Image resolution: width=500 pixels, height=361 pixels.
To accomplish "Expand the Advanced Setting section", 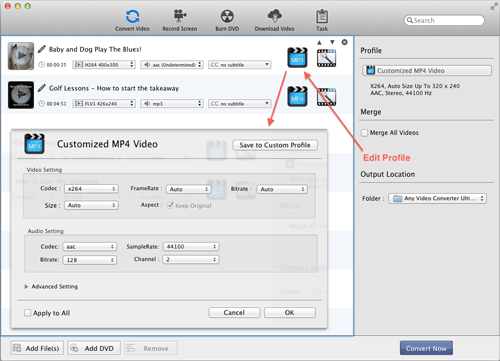I will 26,287.
